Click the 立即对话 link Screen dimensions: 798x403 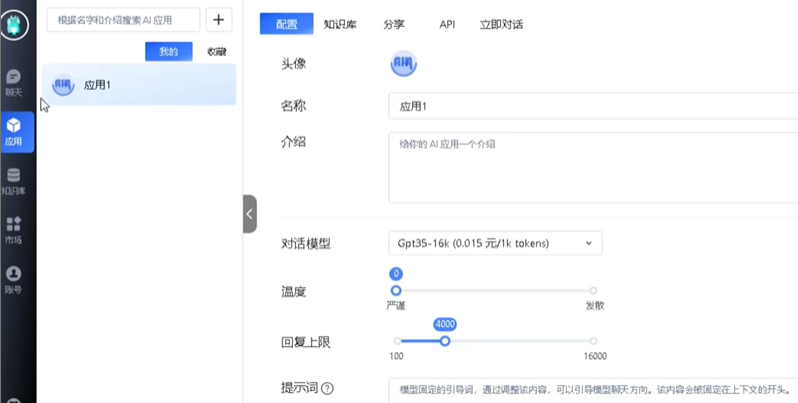[501, 23]
